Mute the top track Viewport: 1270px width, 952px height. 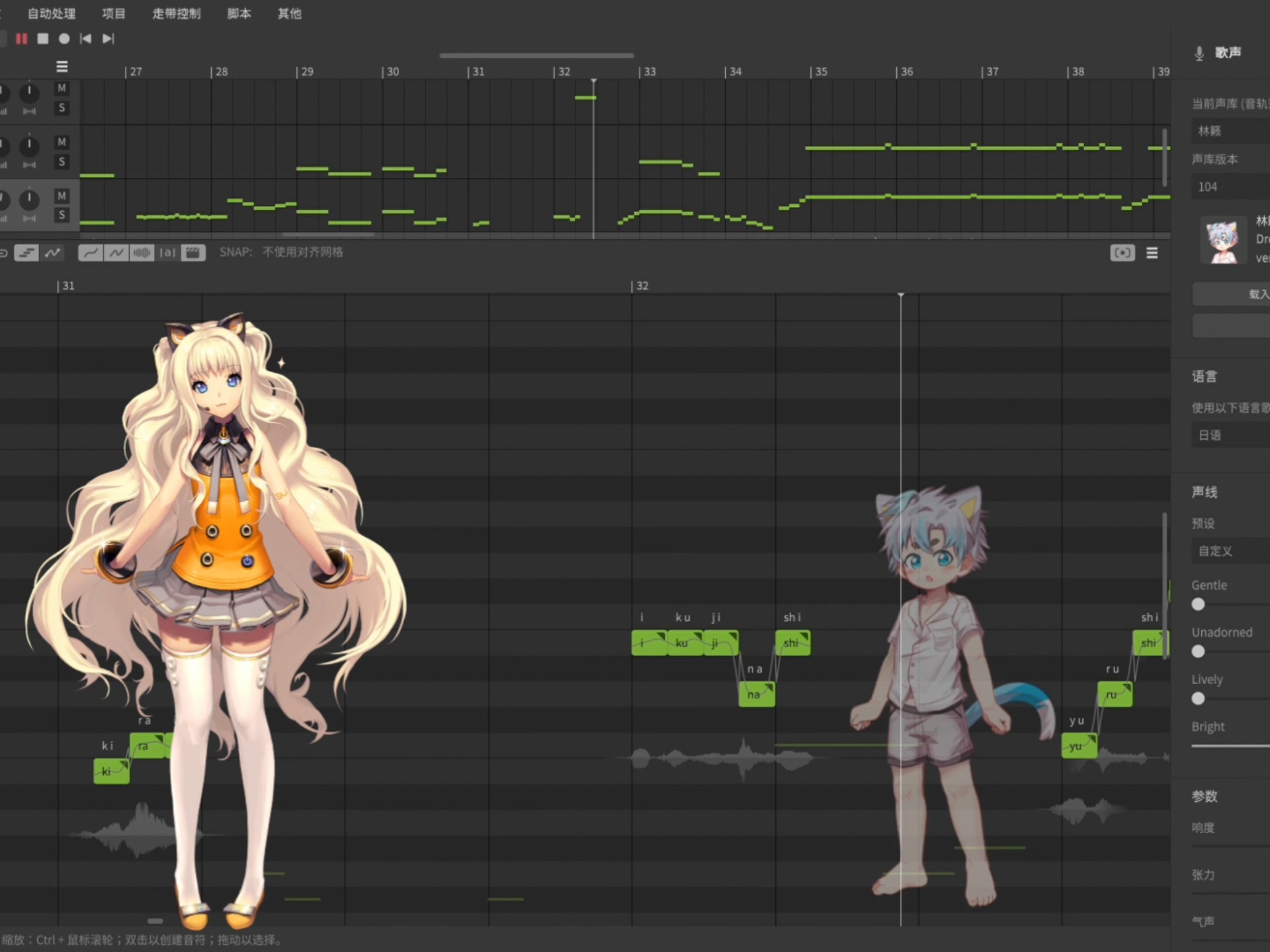62,88
